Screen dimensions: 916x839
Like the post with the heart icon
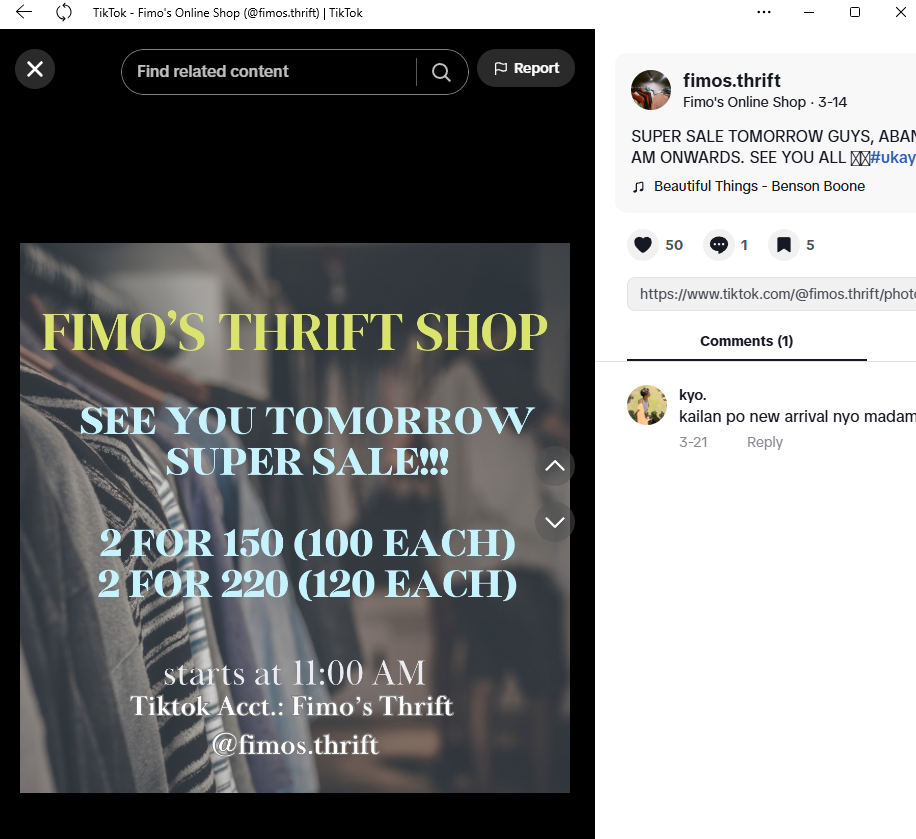pyautogui.click(x=643, y=245)
